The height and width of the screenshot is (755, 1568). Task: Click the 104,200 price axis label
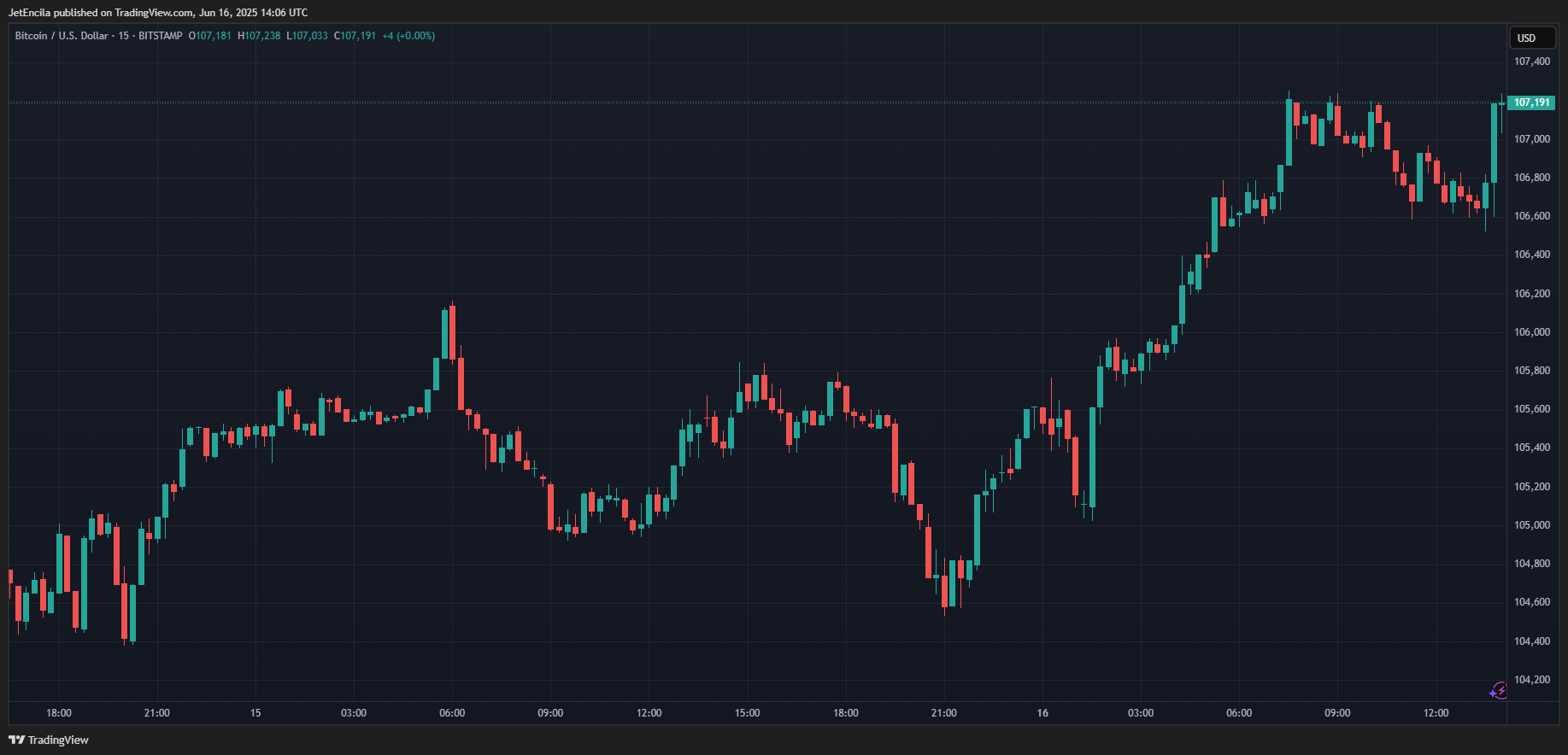(1532, 680)
